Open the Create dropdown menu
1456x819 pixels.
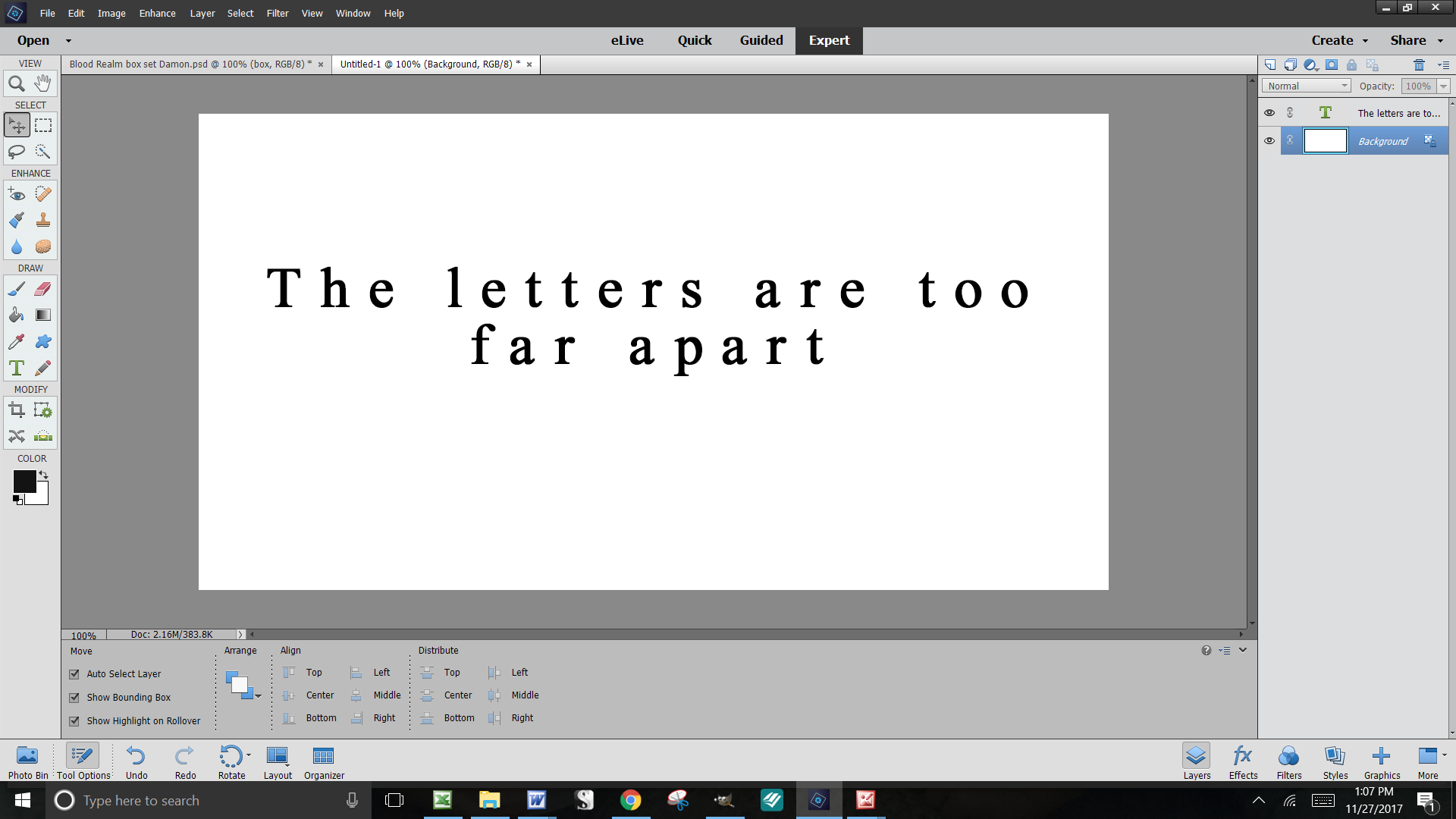[1339, 41]
